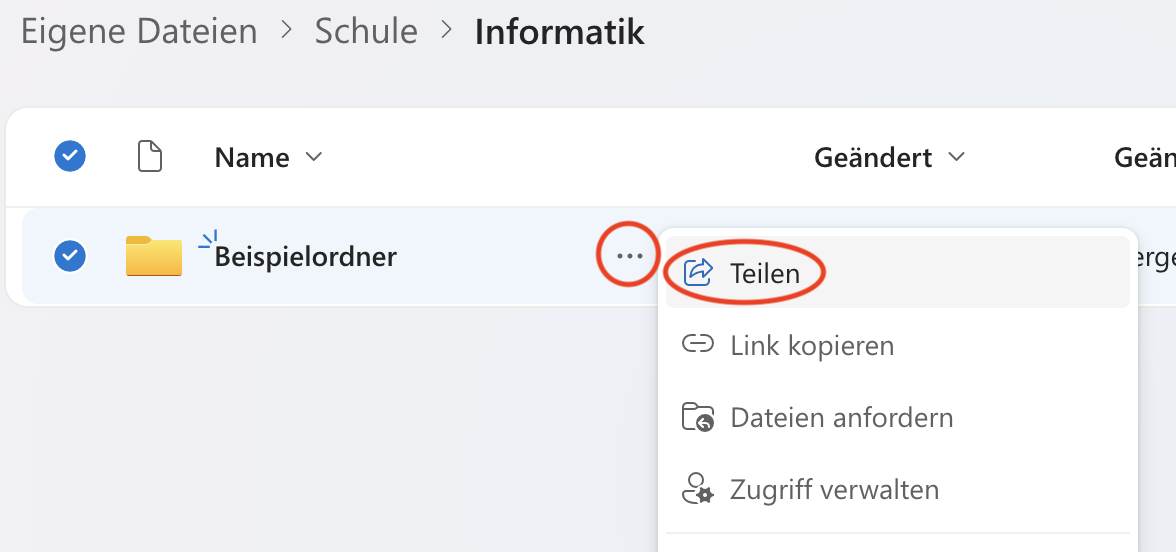The height and width of the screenshot is (552, 1176).
Task: Click the Name column header label
Action: [252, 157]
